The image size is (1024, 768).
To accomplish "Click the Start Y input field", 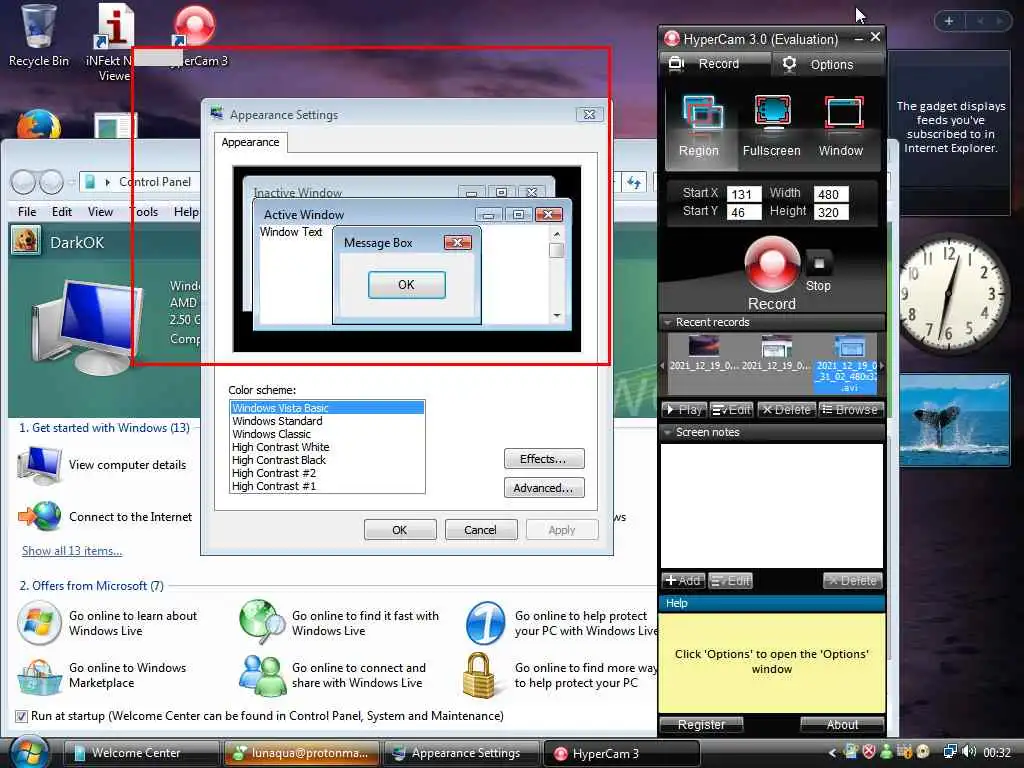I will point(744,212).
